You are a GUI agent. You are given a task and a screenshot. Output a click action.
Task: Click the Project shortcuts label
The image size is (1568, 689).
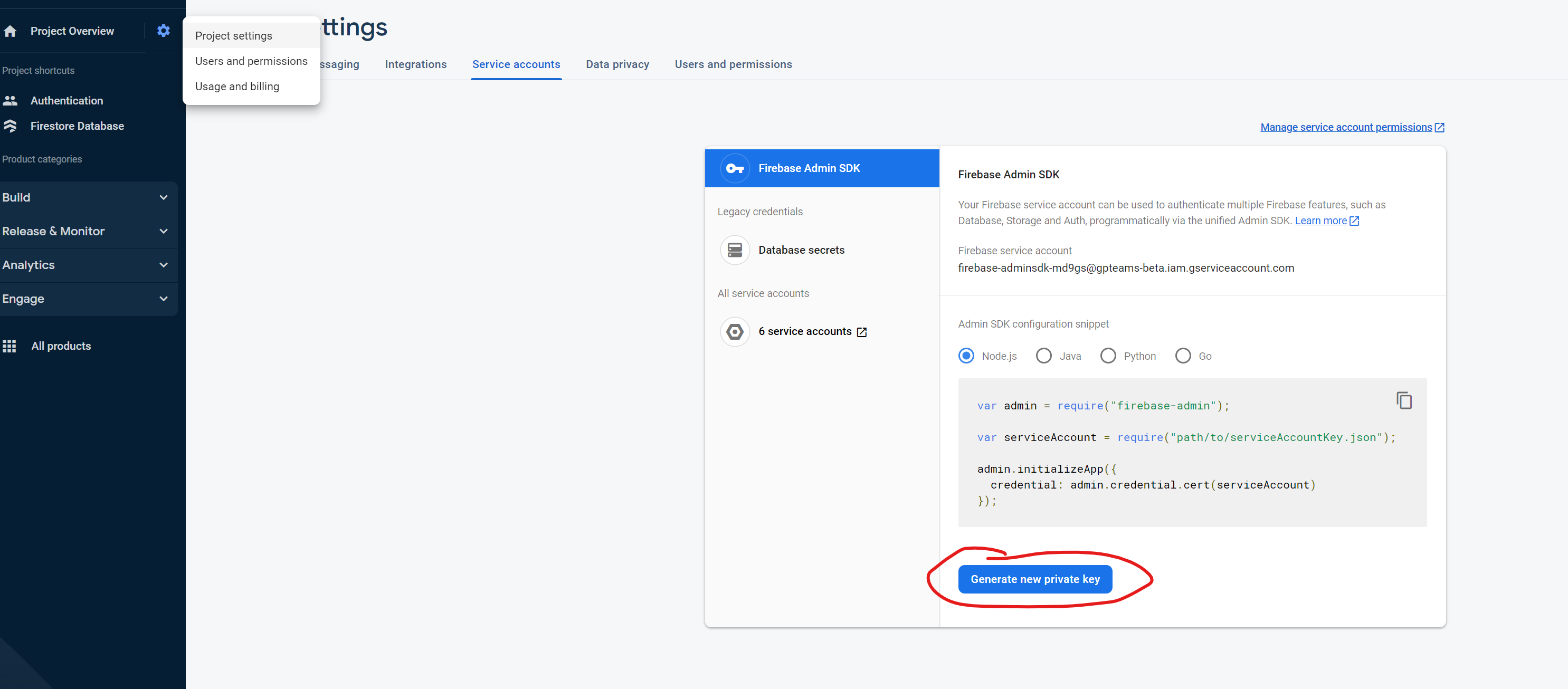(39, 71)
